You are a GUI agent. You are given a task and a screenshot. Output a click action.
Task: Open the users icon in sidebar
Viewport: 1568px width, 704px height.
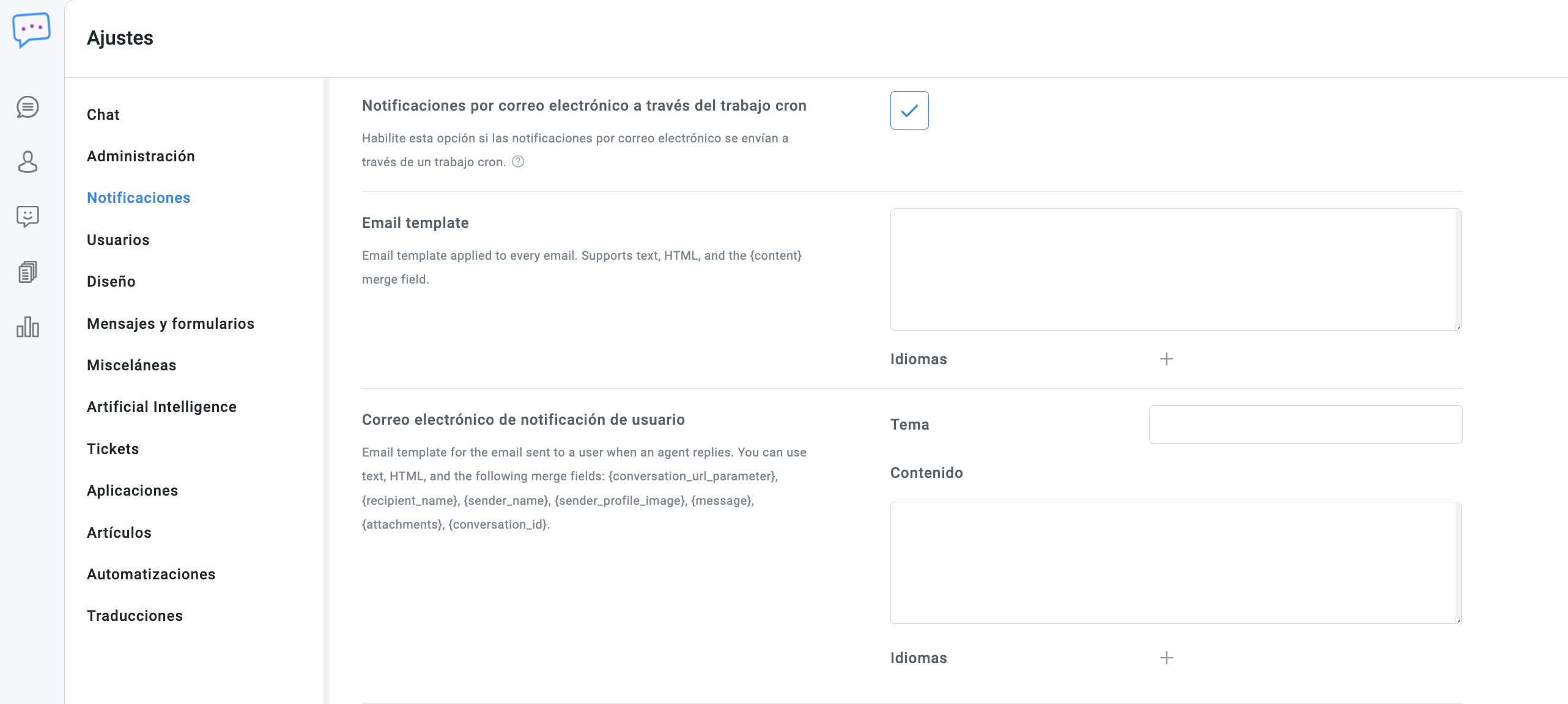click(28, 162)
